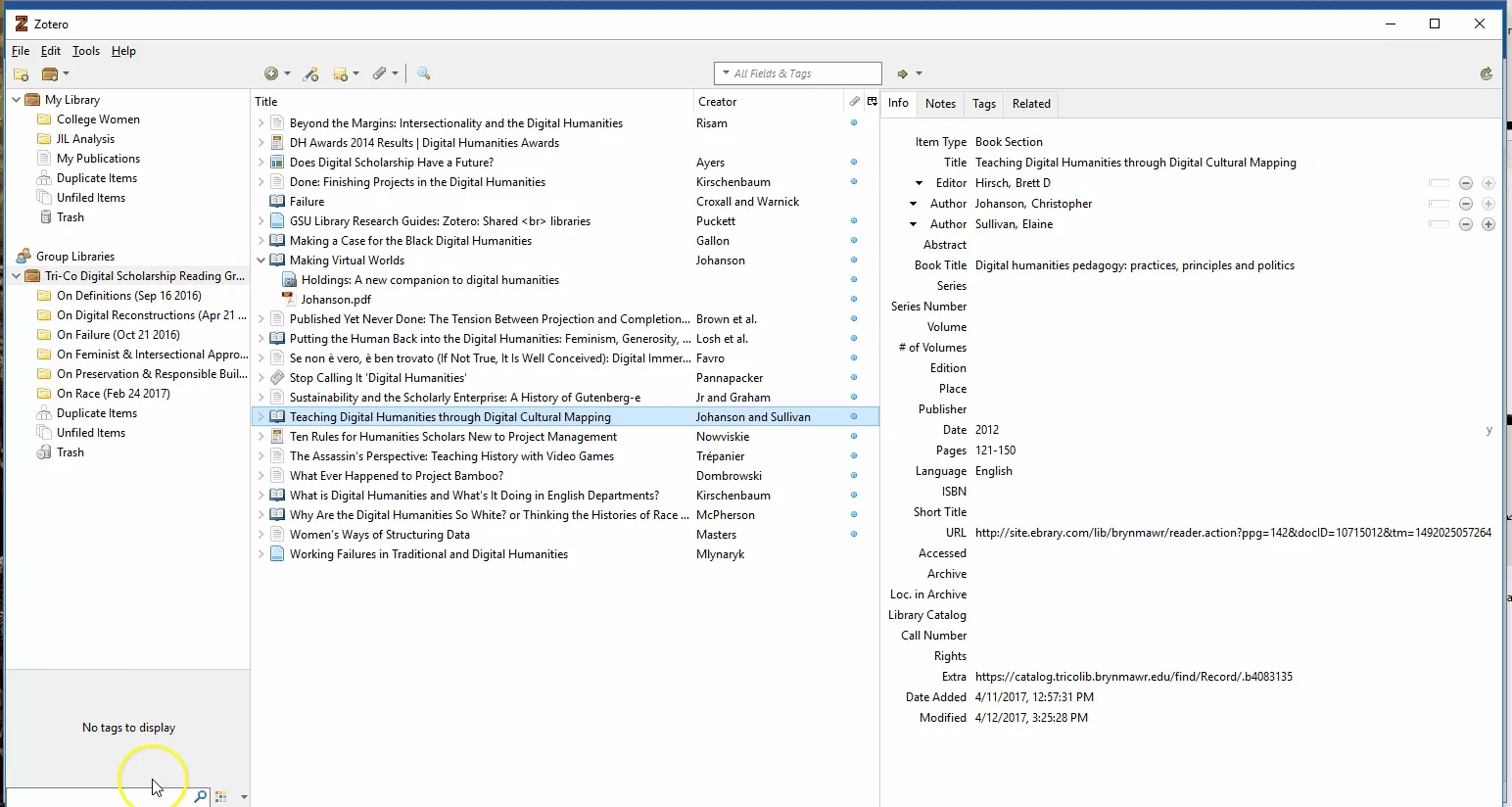The height and width of the screenshot is (807, 1512).
Task: Select the Info tab
Action: click(x=898, y=103)
